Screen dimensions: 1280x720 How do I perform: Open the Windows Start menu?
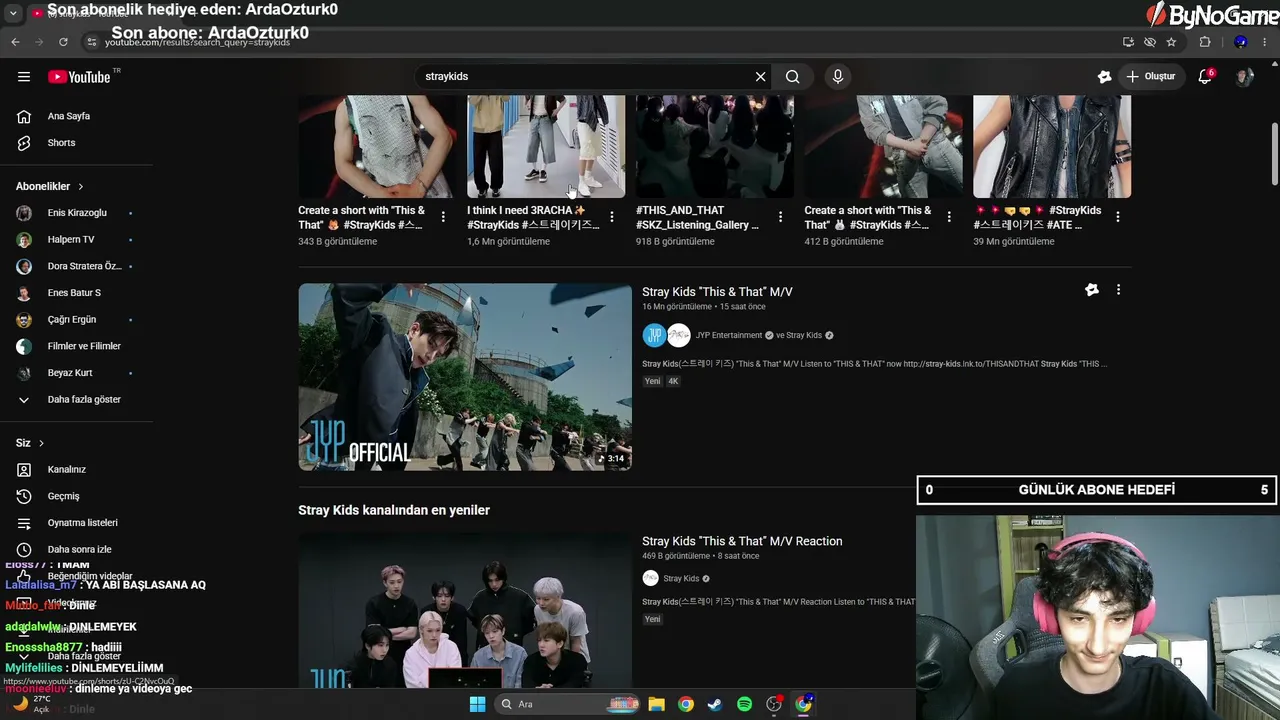(x=477, y=704)
